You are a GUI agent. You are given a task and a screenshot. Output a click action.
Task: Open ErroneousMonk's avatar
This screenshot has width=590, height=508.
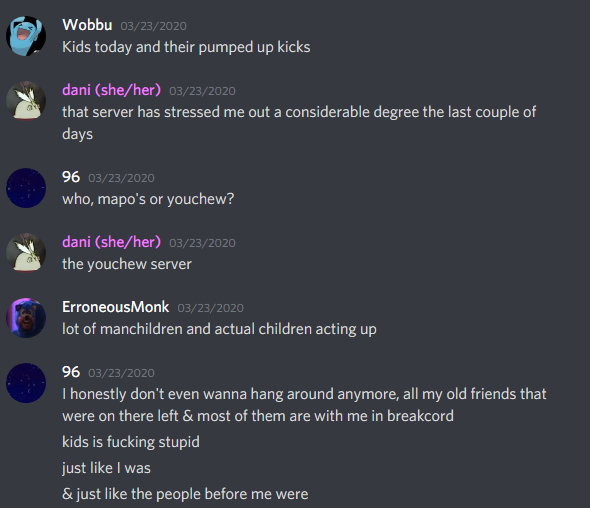coord(26,318)
